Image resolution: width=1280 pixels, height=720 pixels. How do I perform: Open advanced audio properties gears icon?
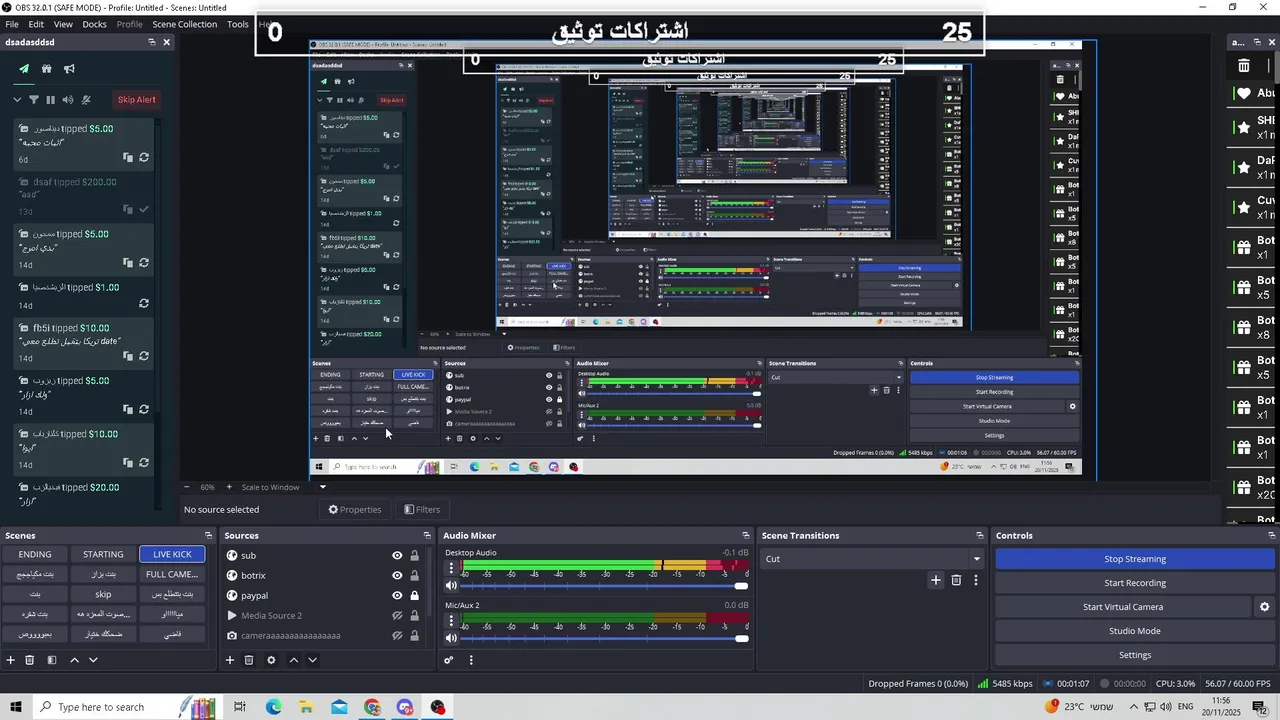click(x=449, y=660)
